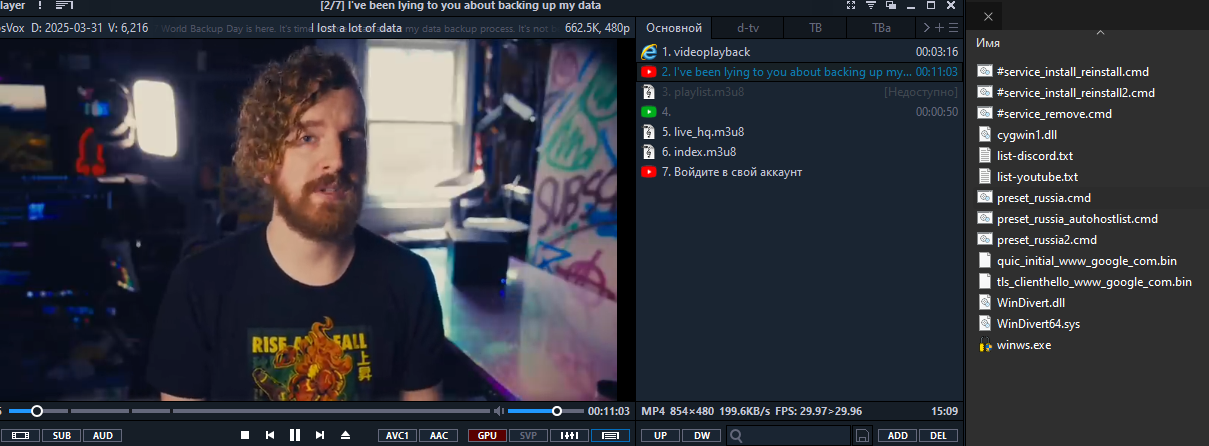Screen dimensions: 1209x446
Task: Pause the playing video
Action: [x=295, y=435]
